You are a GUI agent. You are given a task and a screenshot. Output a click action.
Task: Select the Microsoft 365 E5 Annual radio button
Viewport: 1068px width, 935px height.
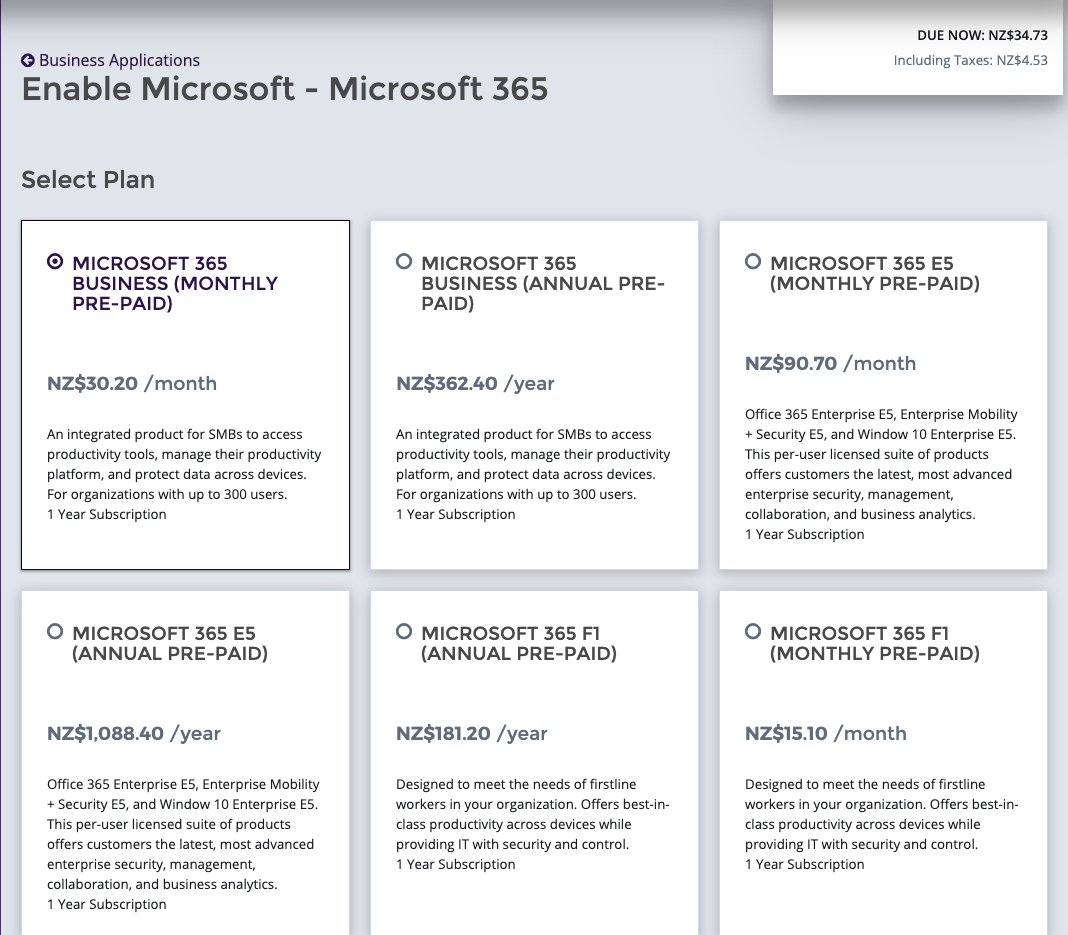pyautogui.click(x=55, y=632)
